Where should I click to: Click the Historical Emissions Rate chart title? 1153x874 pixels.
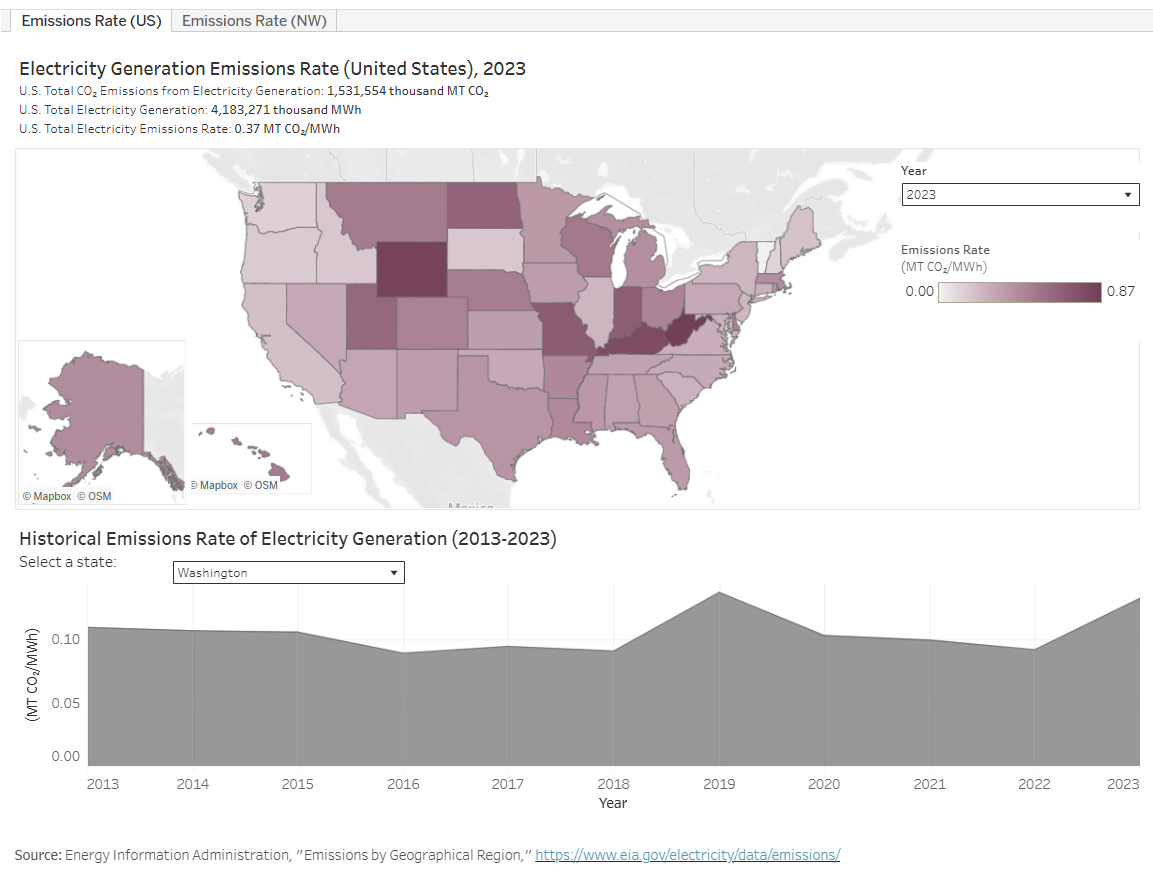click(x=288, y=539)
